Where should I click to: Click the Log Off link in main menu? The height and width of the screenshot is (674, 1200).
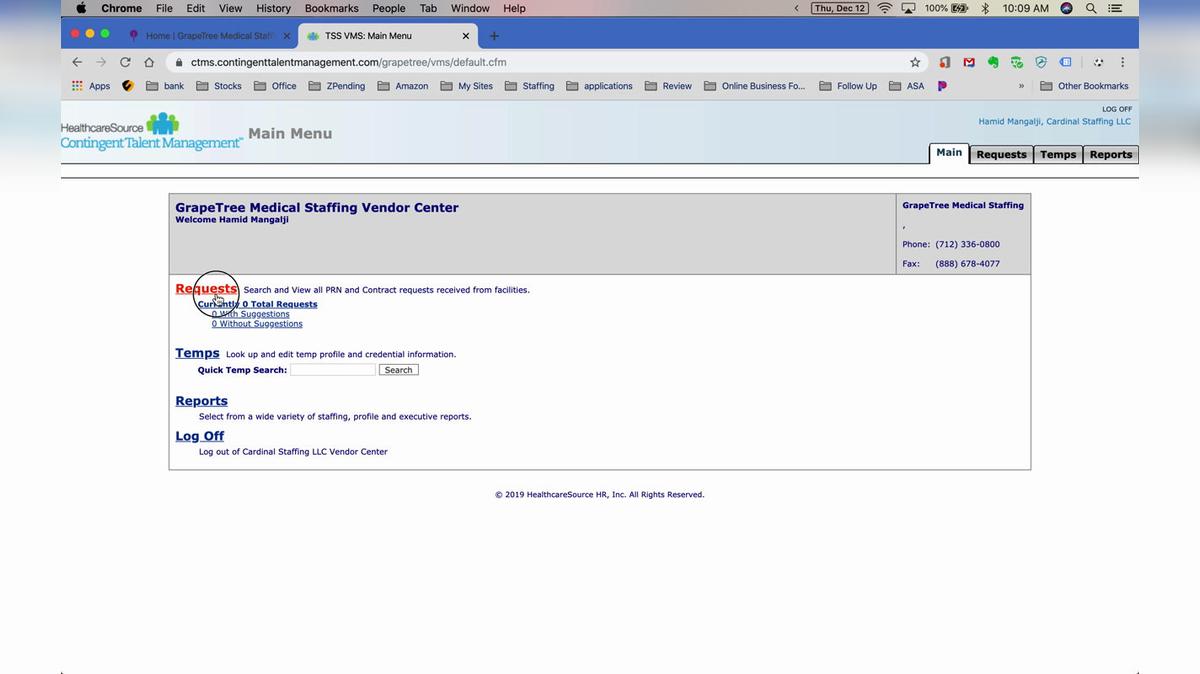tap(200, 436)
